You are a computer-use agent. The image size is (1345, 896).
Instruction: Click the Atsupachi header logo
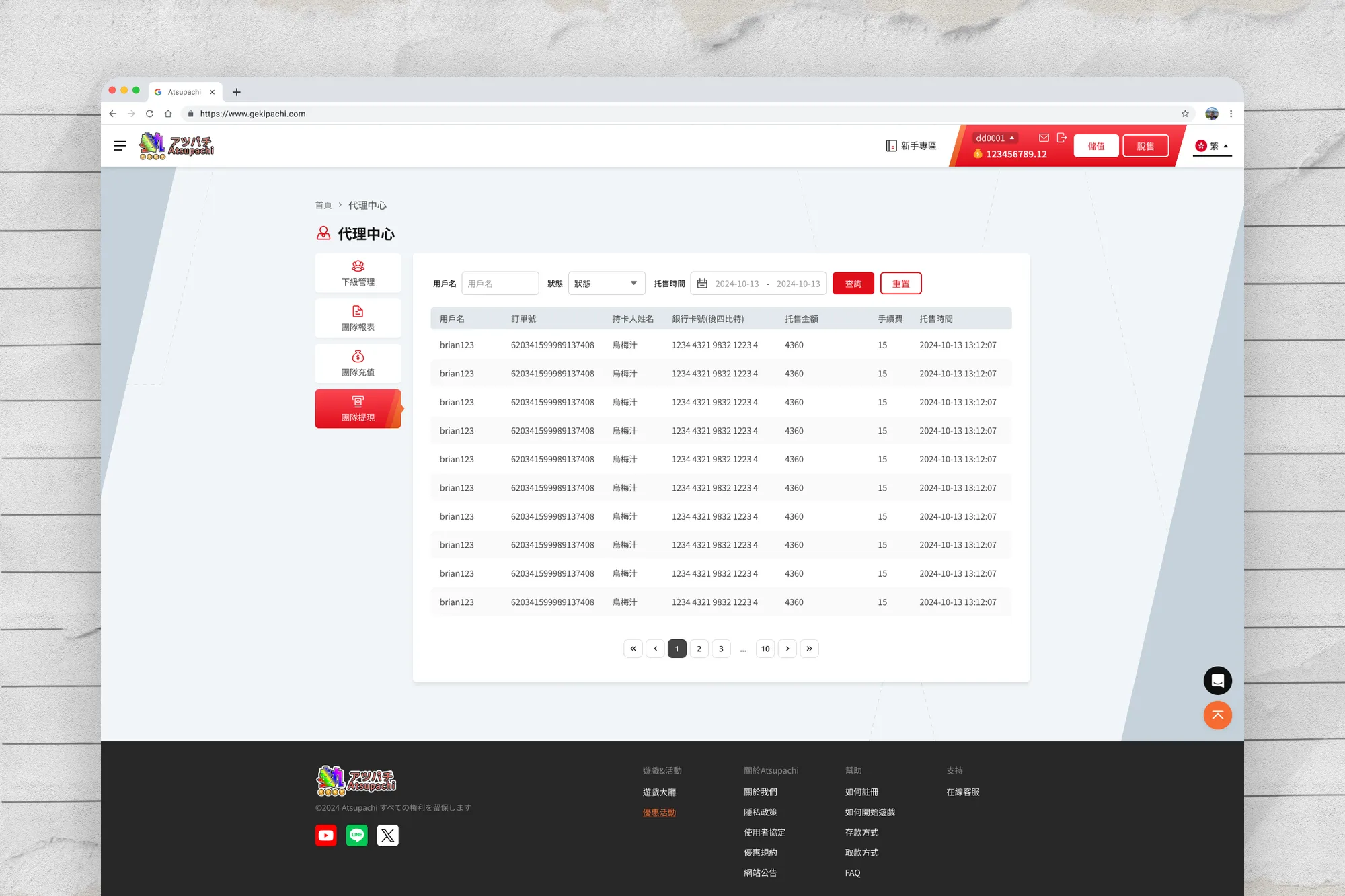pos(176,146)
